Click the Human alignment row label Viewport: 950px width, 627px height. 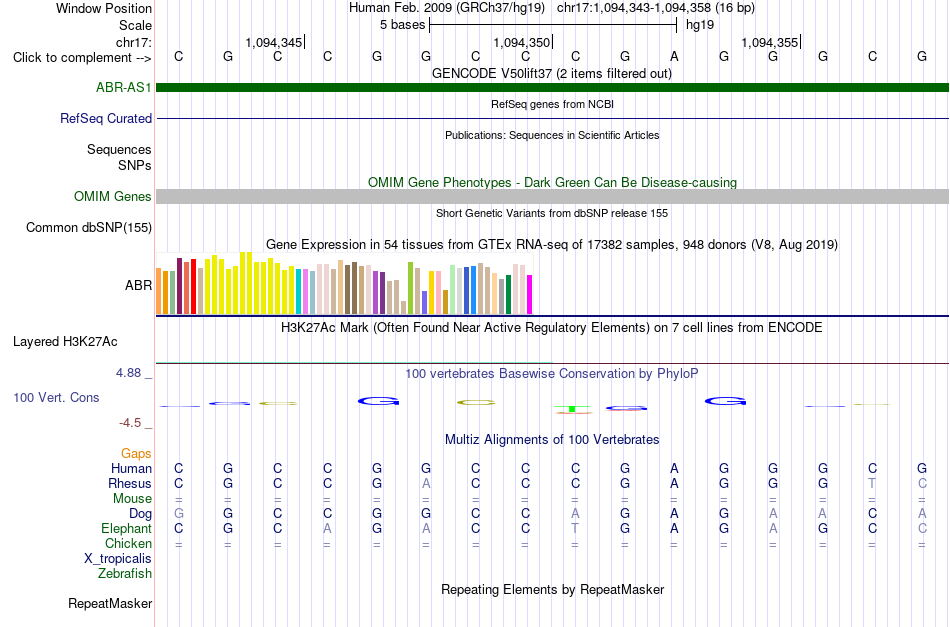[x=131, y=468]
